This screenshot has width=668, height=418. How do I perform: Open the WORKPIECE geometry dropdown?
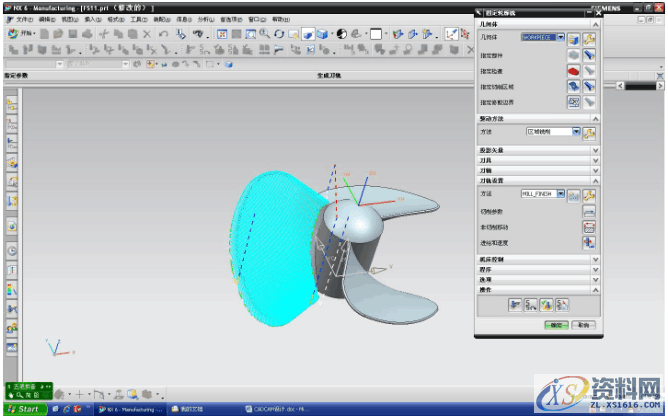(561, 38)
